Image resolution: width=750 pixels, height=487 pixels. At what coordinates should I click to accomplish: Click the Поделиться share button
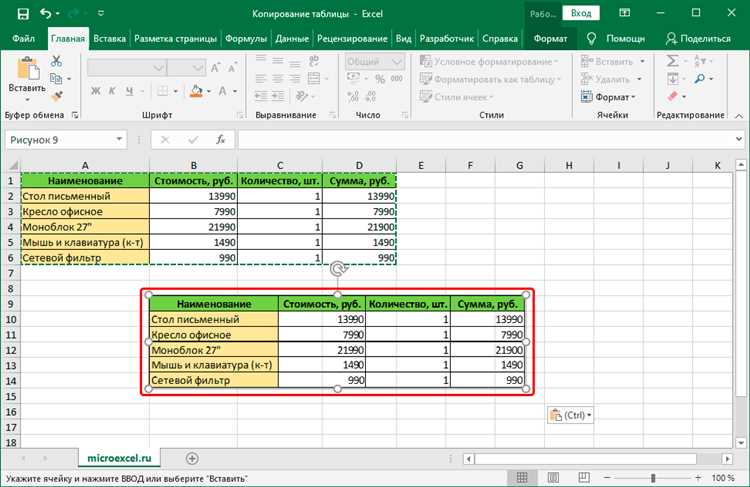pos(698,38)
